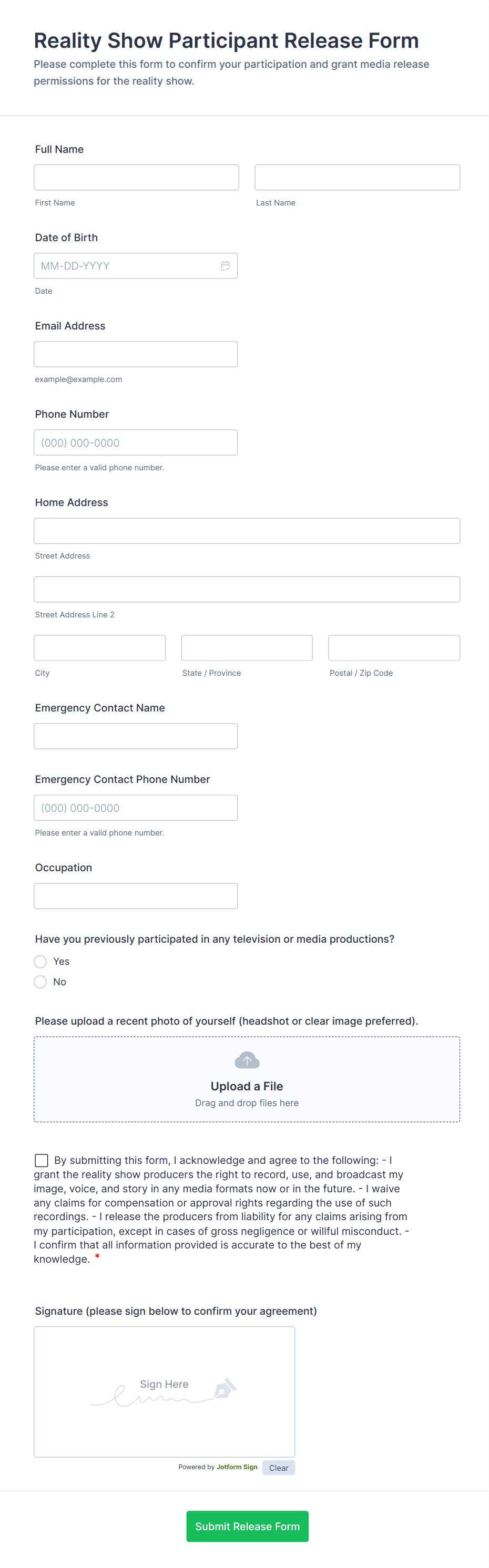Click the Submit Release Form button
The image size is (489, 1568).
click(247, 1526)
